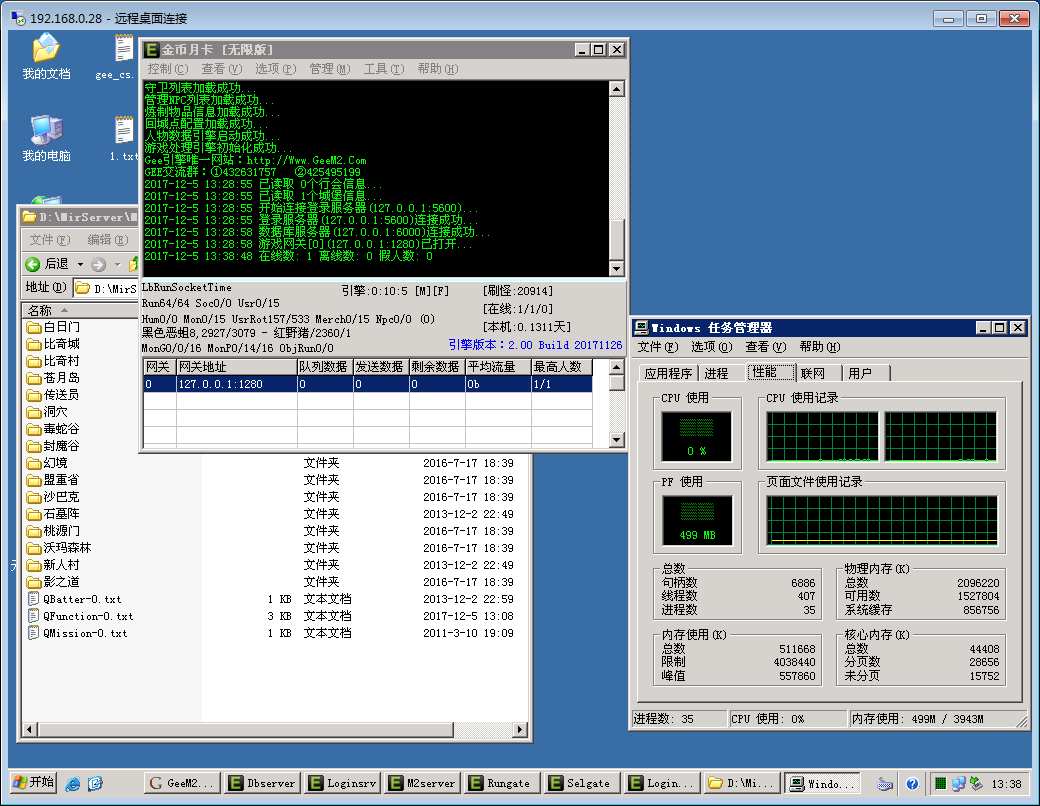
Task: Open 文件(F) menu in Task Manager
Action: click(x=658, y=347)
